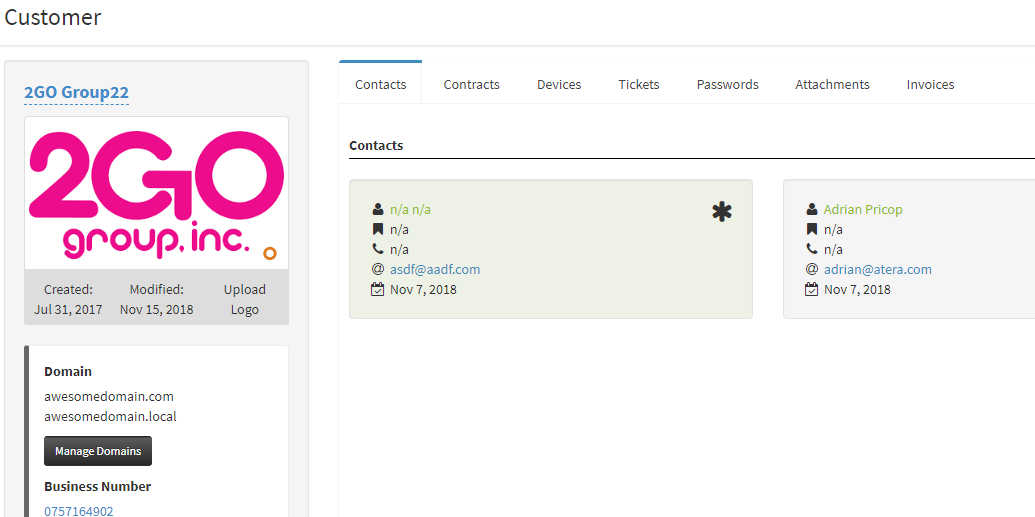Open the Passwords tab
This screenshot has height=517, width=1035.
pos(727,85)
